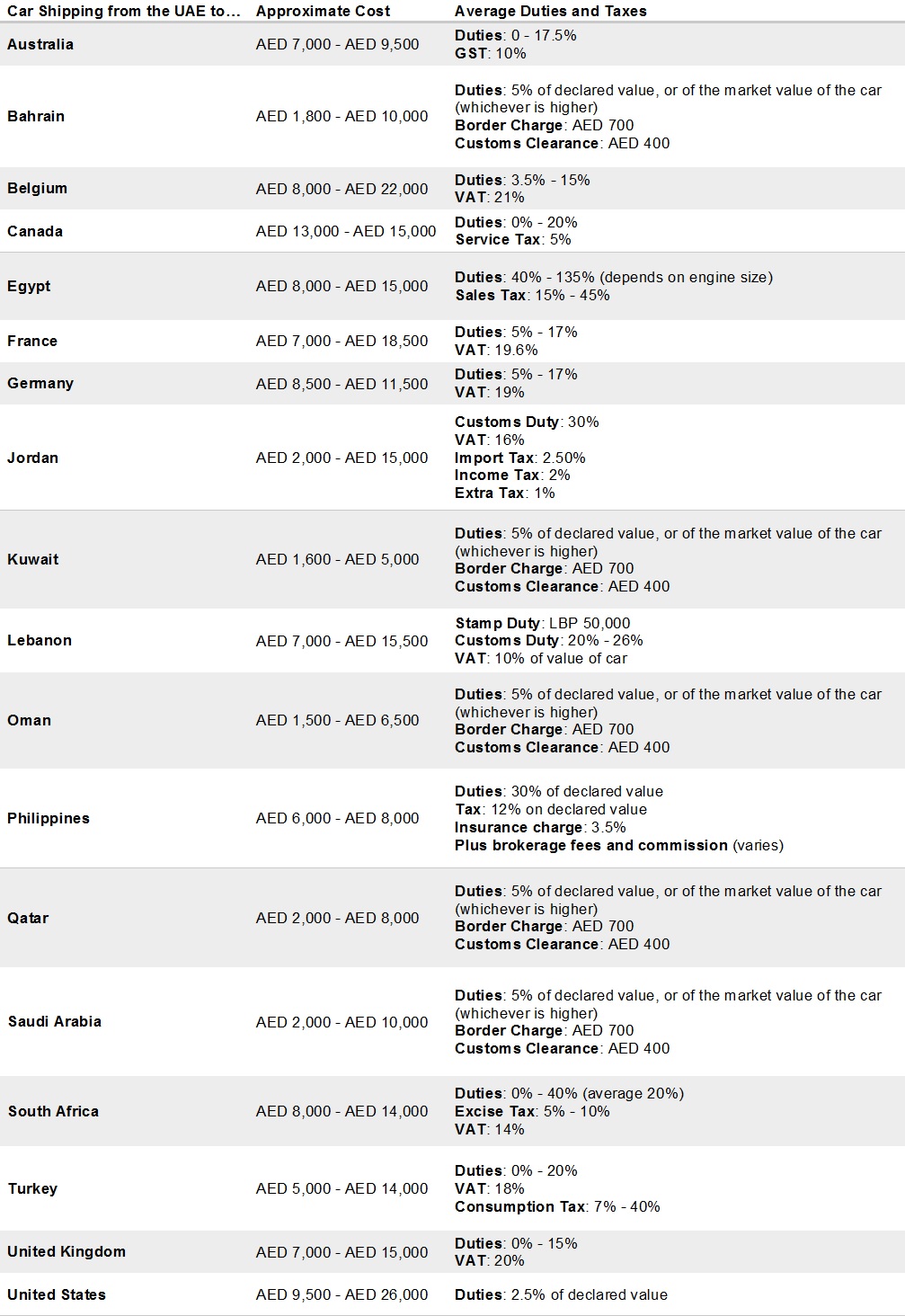Select Kuwait's AED 1,600 - AED 5,000 cost

click(x=337, y=559)
